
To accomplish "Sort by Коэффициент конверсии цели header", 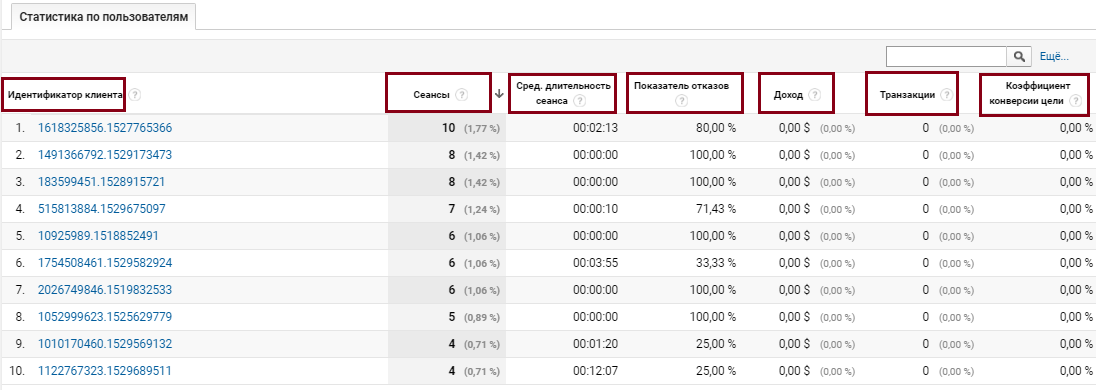I will coord(1037,93).
